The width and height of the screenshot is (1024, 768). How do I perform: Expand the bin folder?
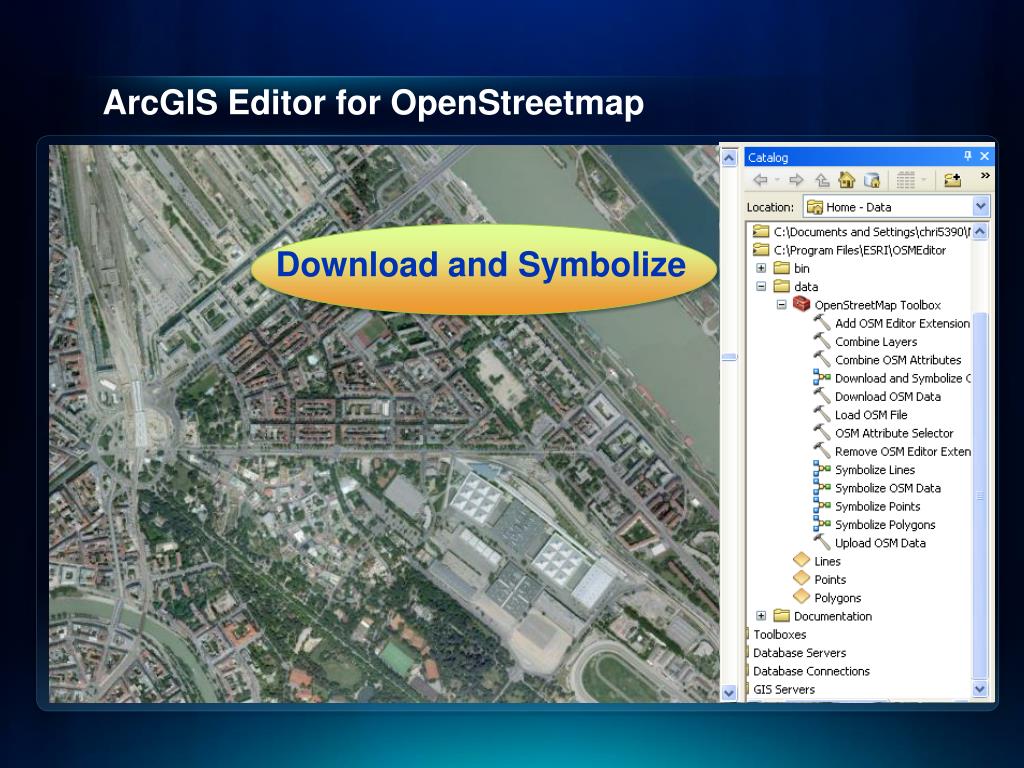pyautogui.click(x=761, y=268)
